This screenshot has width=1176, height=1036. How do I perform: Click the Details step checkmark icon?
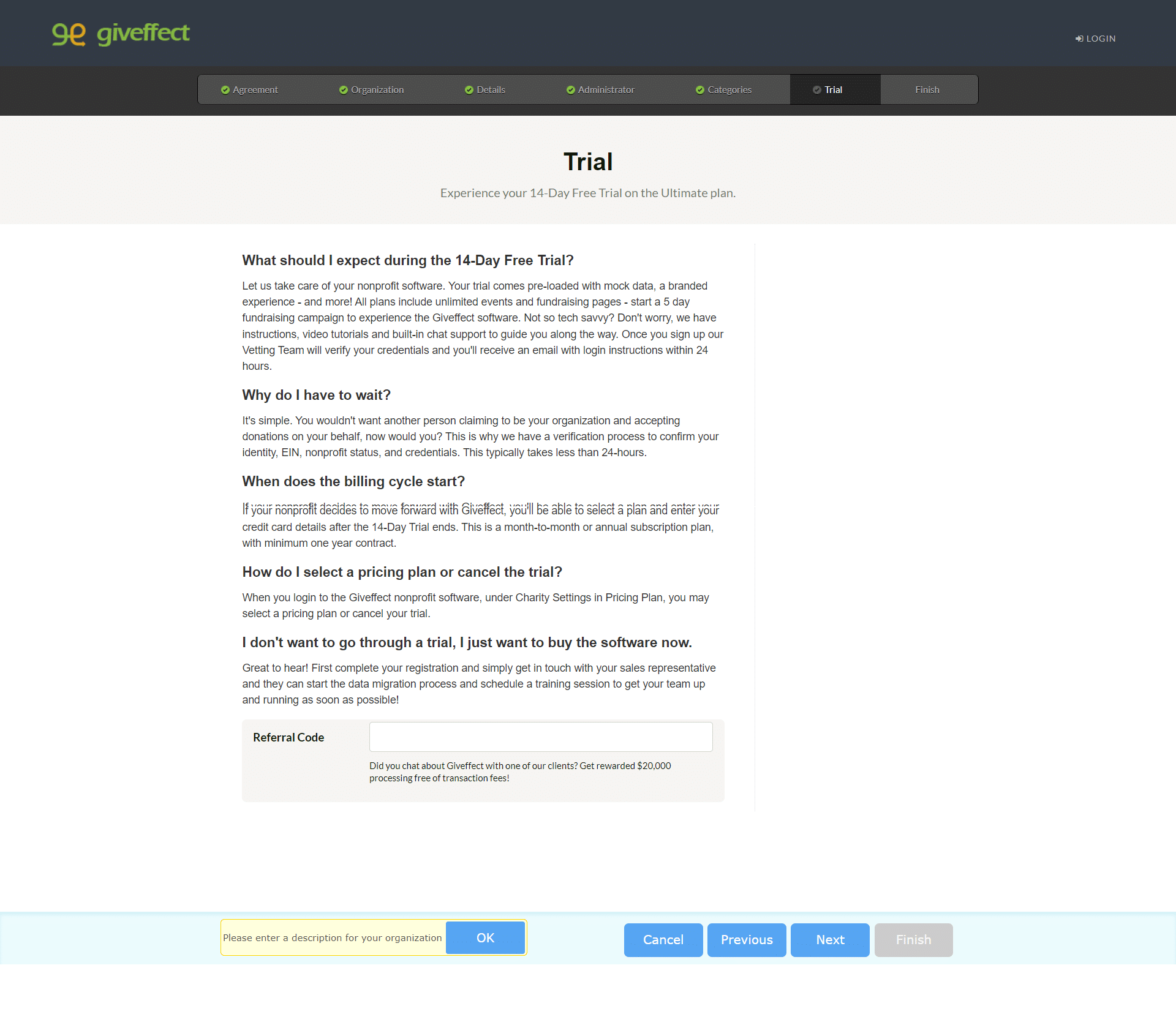tap(467, 89)
